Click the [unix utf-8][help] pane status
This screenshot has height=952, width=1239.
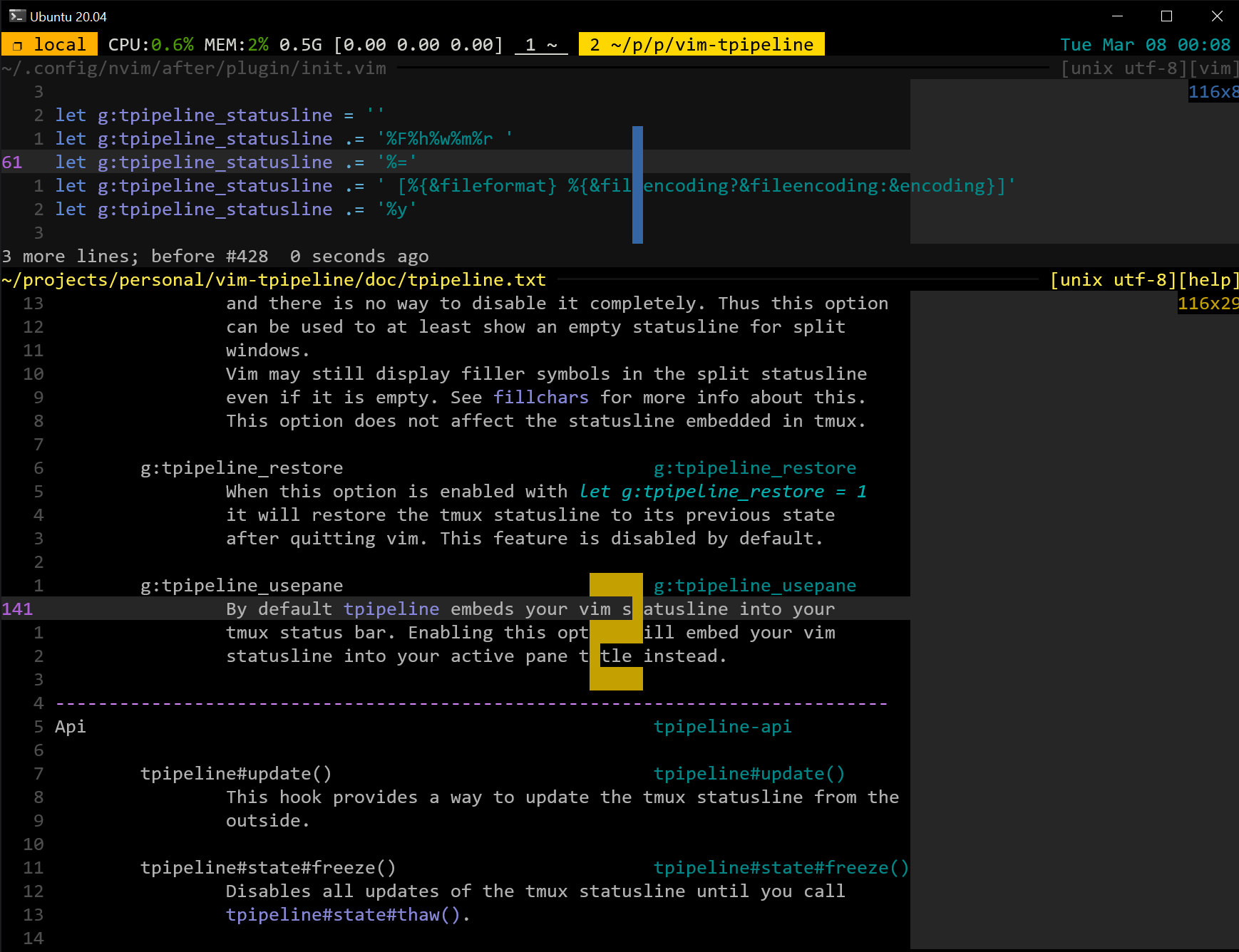pyautogui.click(x=1144, y=279)
